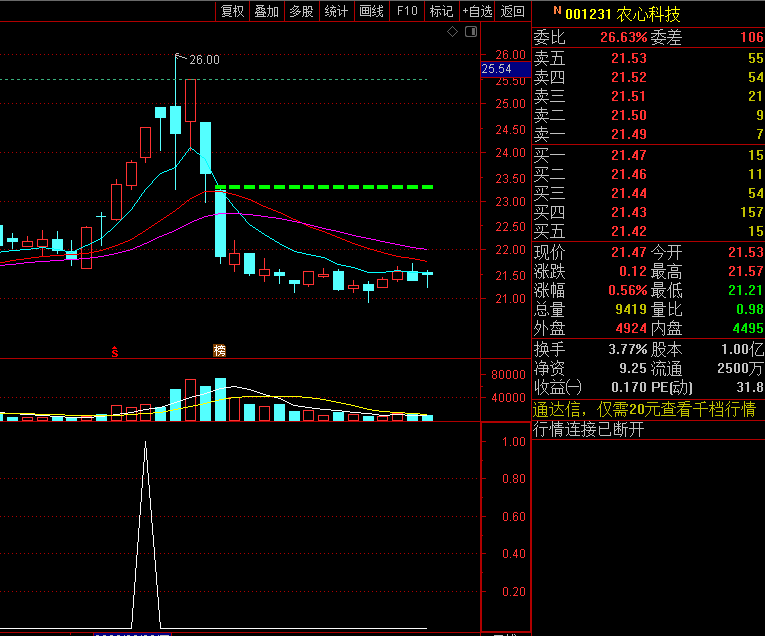This screenshot has width=765, height=636.
Task: Select 卖二 price 21.50
Action: [x=629, y=116]
